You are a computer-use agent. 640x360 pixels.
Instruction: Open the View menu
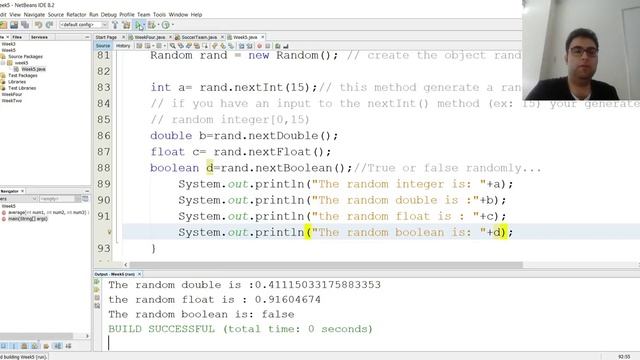[x=15, y=15]
